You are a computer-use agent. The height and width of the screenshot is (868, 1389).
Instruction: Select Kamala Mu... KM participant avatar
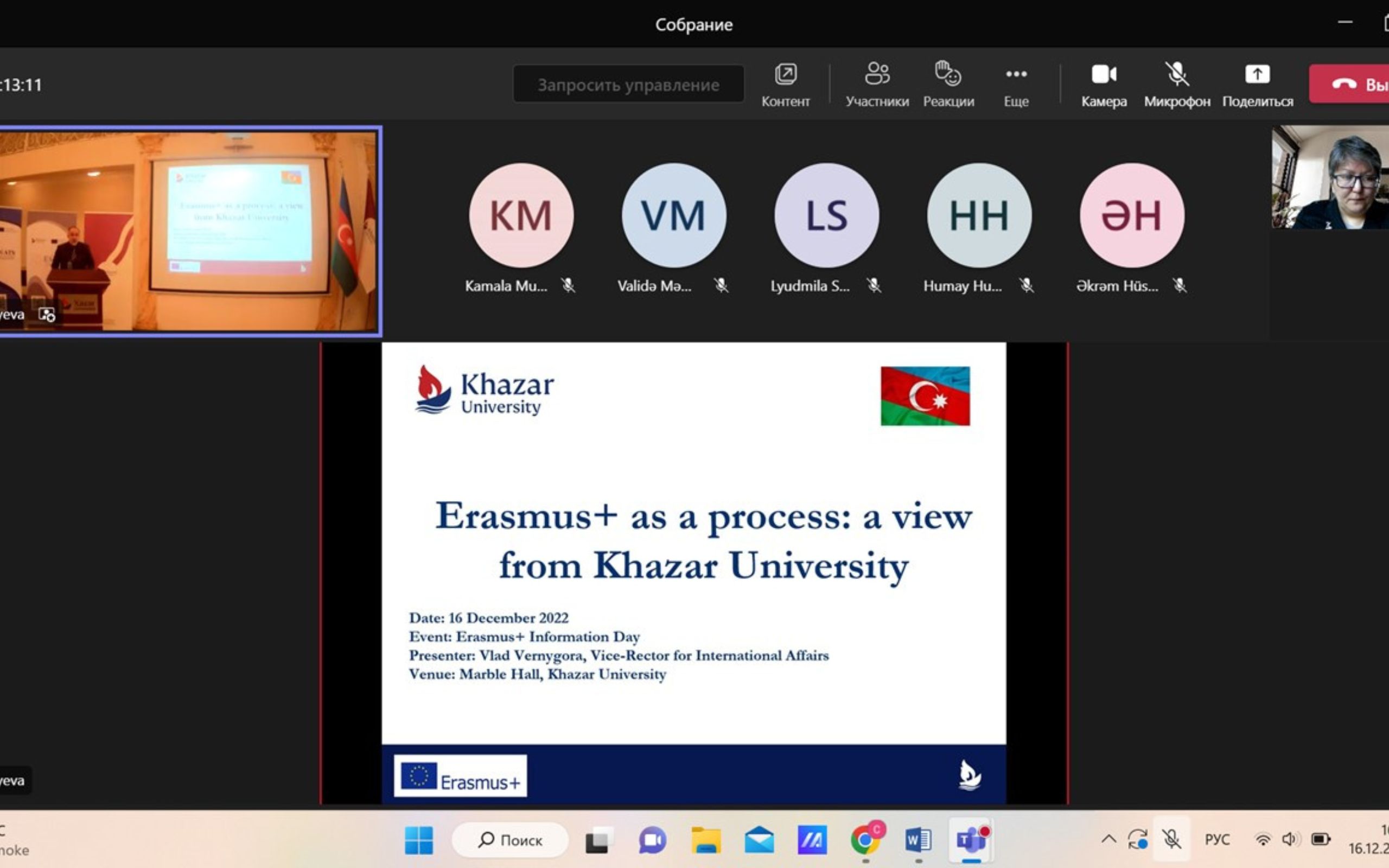pos(520,215)
